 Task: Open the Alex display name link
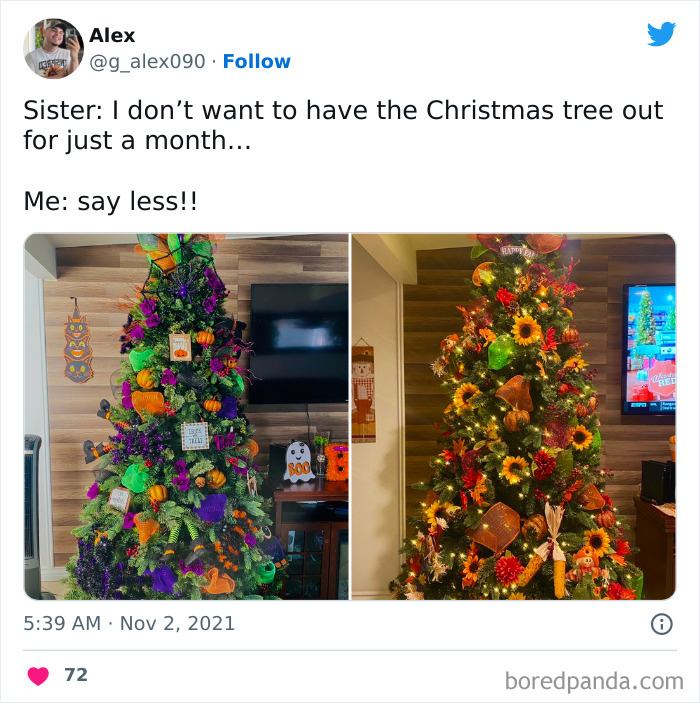point(112,35)
